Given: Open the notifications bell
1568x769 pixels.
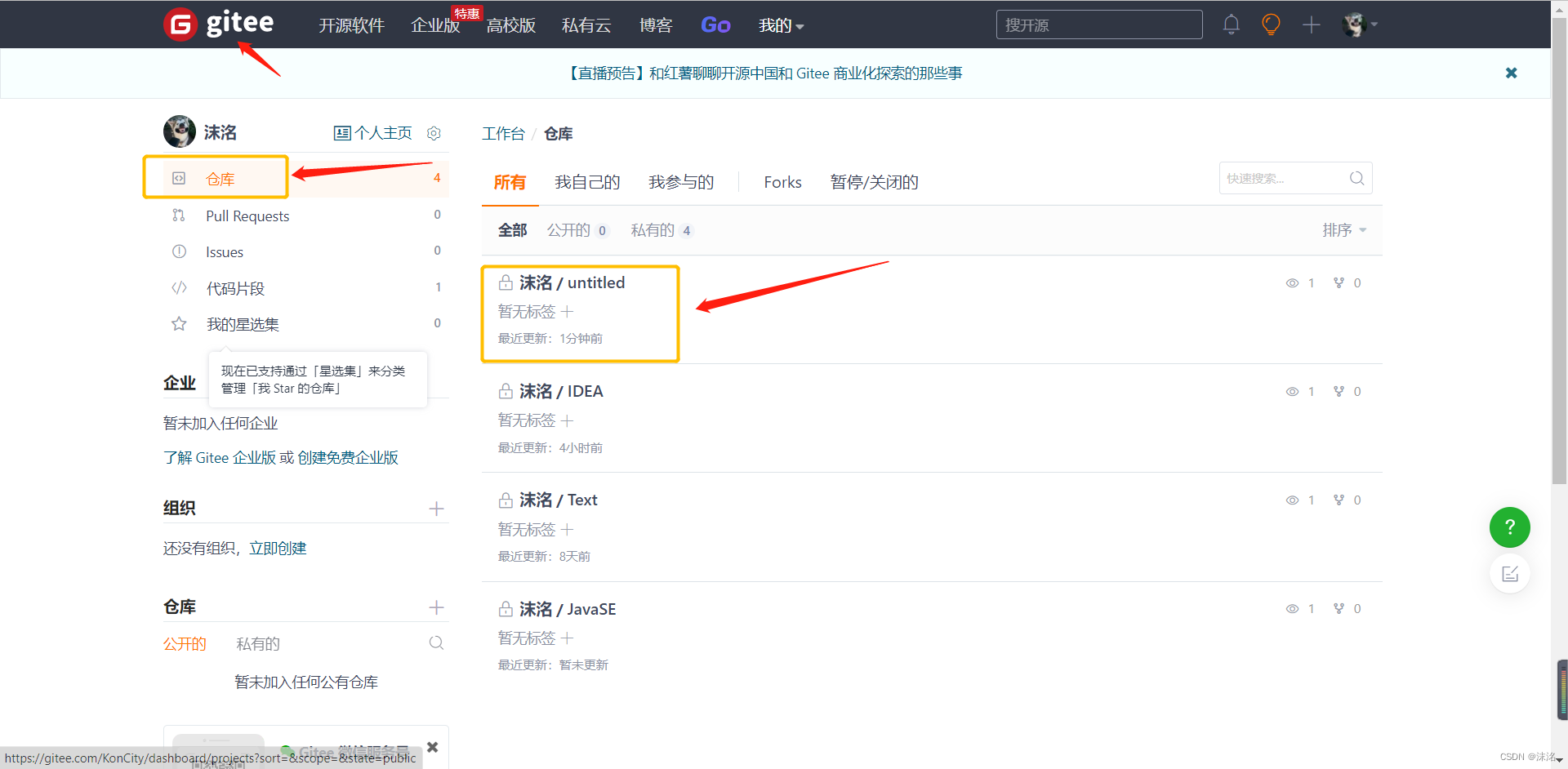Looking at the screenshot, I should click(x=1232, y=24).
